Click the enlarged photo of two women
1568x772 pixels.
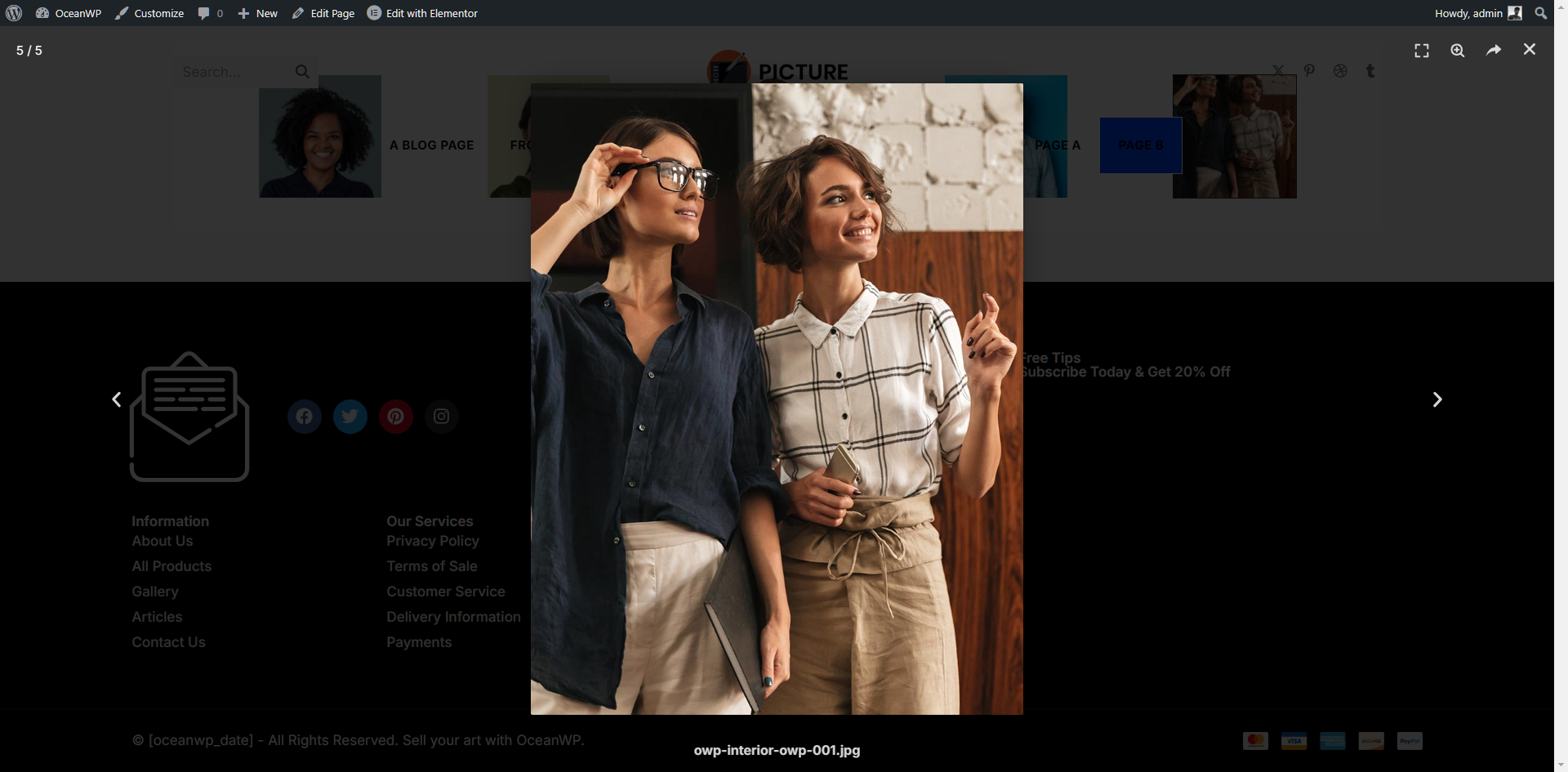(777, 399)
